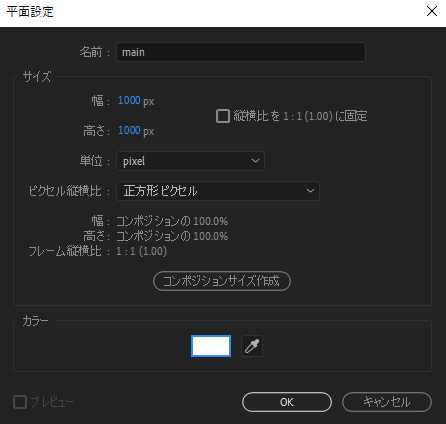
Task: Click the 幅 コンポジションの 100.0% text
Action: pos(172,221)
